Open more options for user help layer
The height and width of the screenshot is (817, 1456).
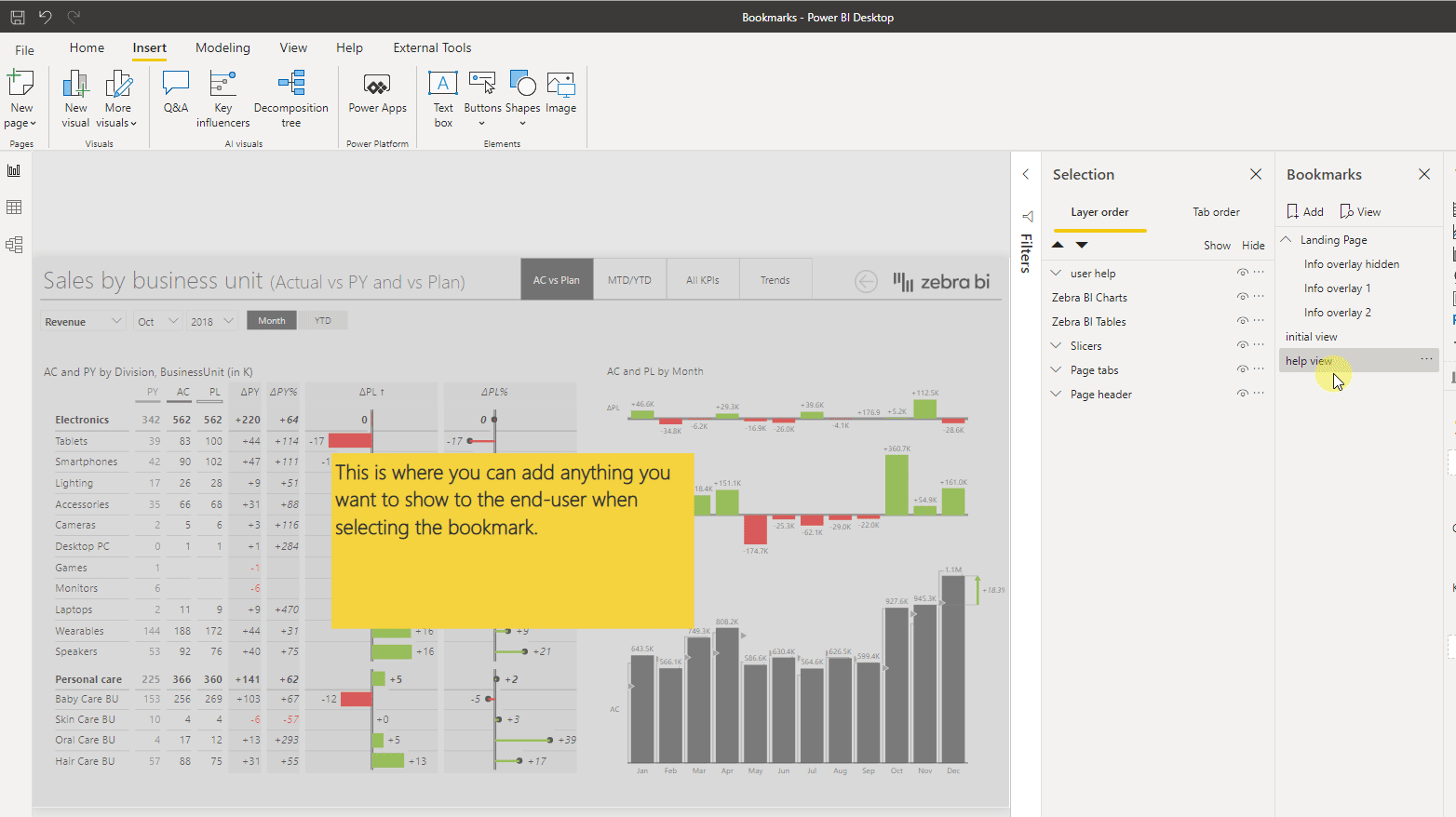click(1259, 273)
